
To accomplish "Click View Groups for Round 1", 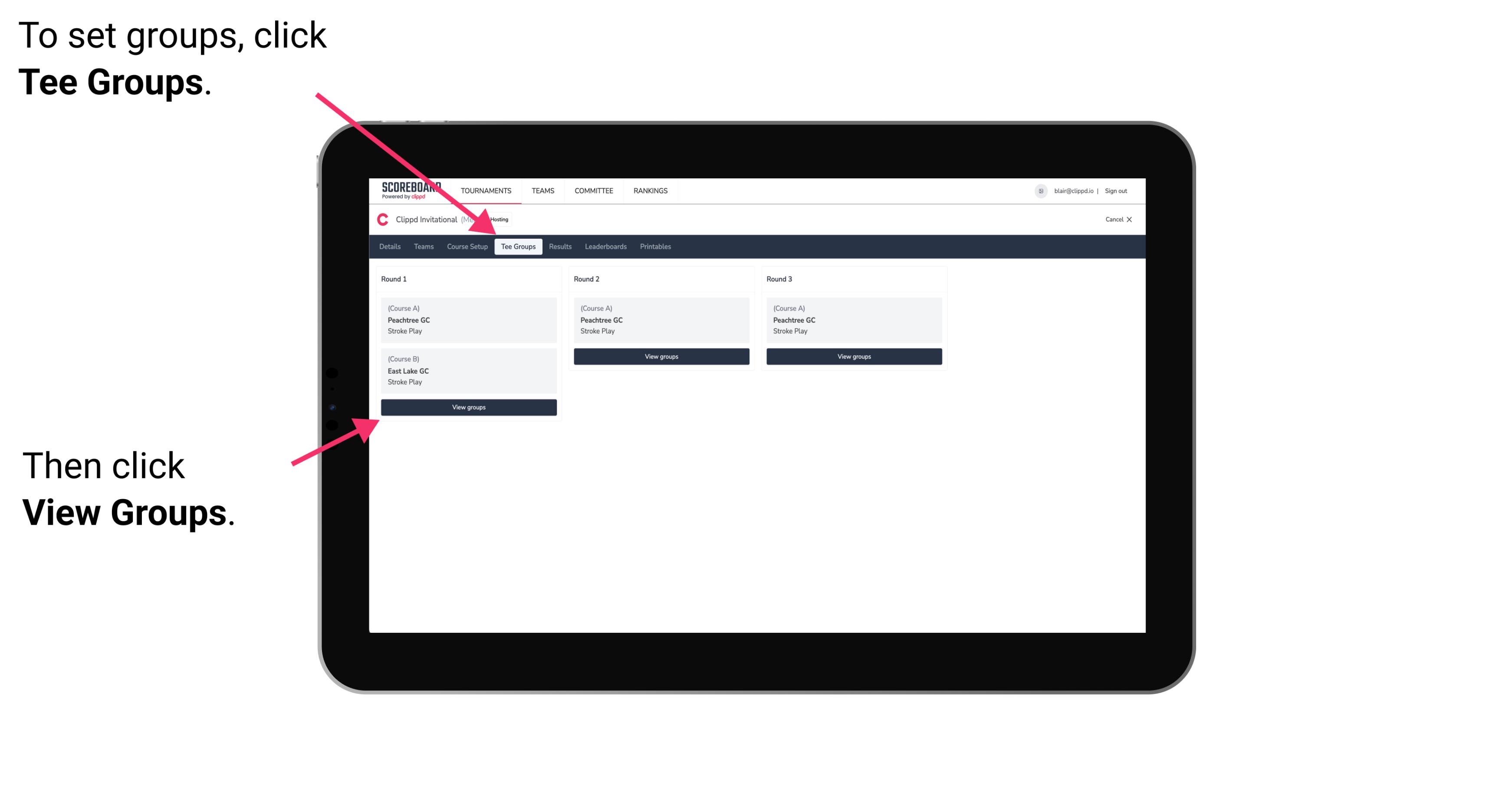I will (469, 408).
